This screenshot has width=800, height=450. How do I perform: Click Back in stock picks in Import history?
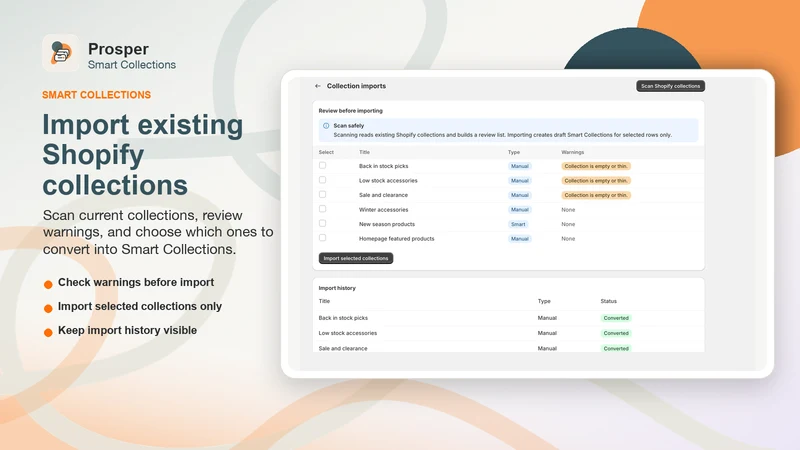point(343,318)
